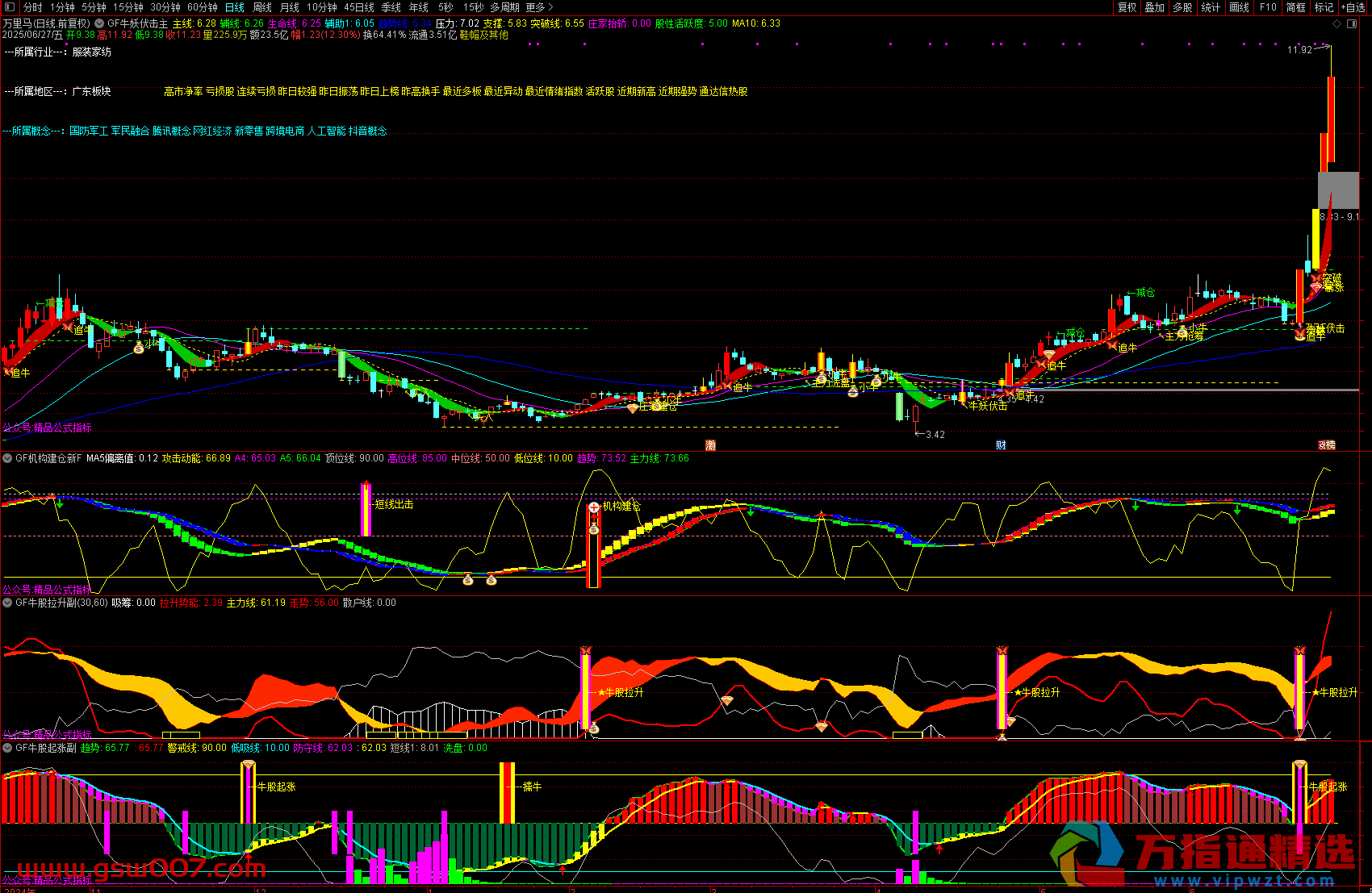Click the 通达信热股 tag
Viewport: 1372px width, 893px height.
point(723,91)
